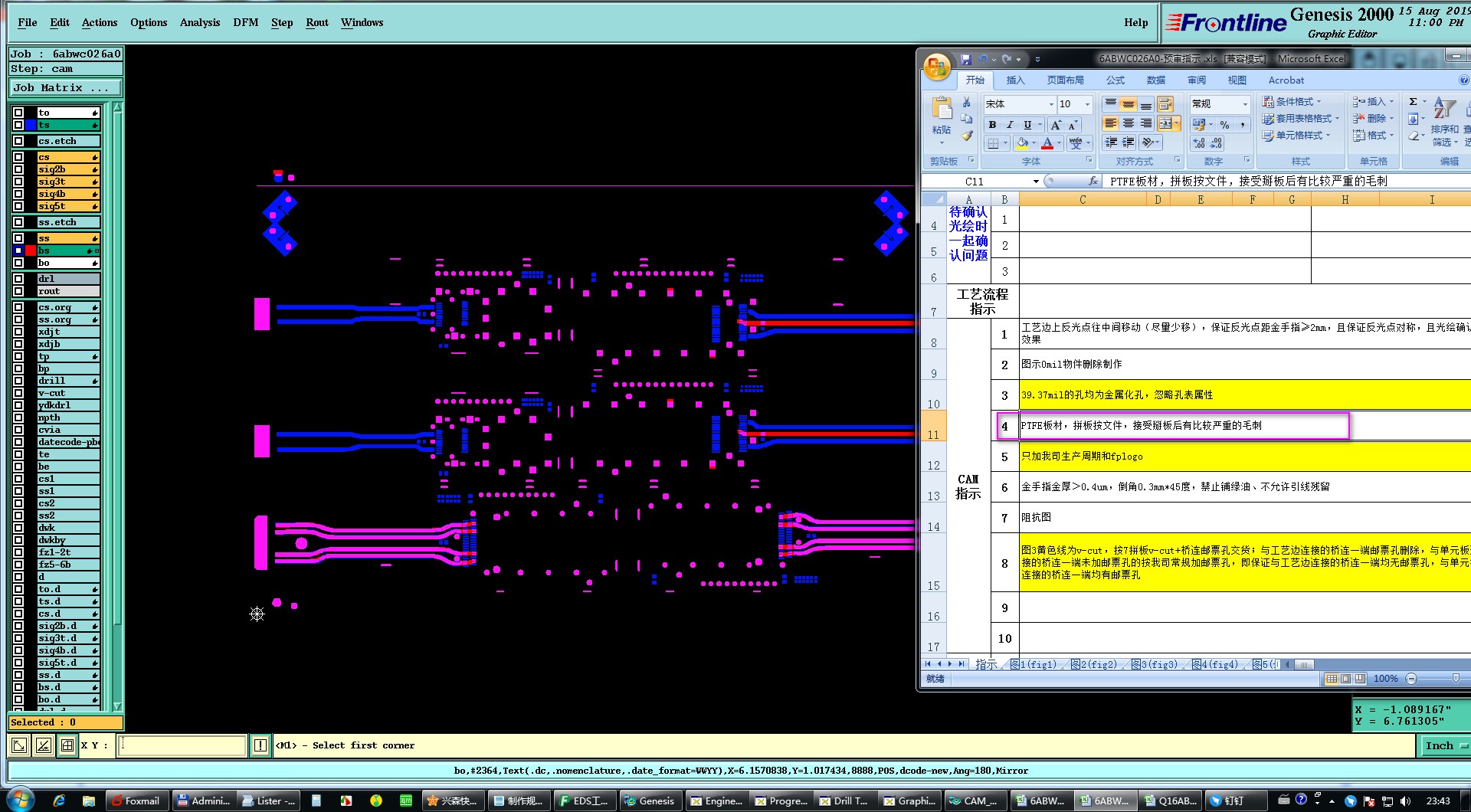The image size is (1471, 812).
Task: Open Excel help question-mark icon
Action: 1463,80
